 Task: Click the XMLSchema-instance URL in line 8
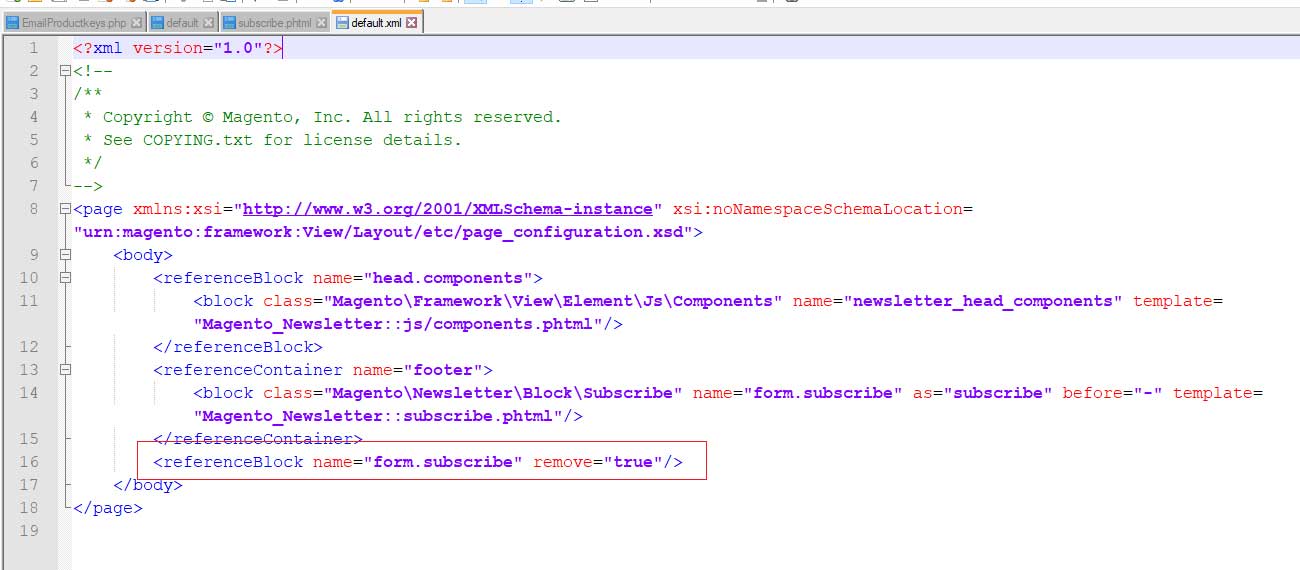coord(448,209)
